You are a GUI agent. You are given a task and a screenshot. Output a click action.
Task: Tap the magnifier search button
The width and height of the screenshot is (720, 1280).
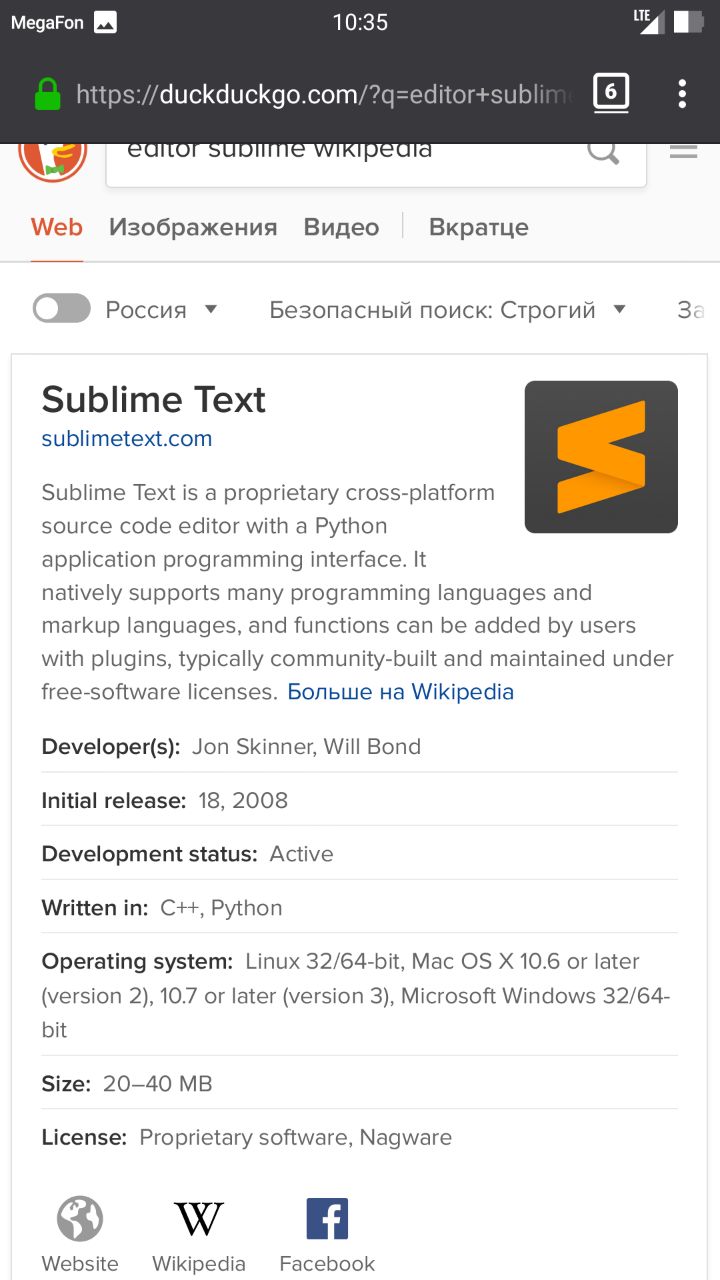click(603, 154)
